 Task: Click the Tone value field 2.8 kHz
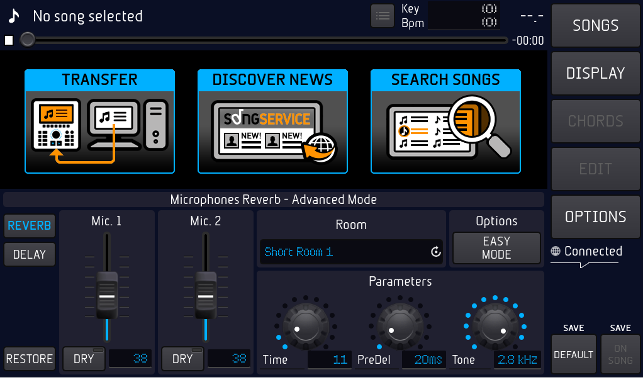[517, 360]
